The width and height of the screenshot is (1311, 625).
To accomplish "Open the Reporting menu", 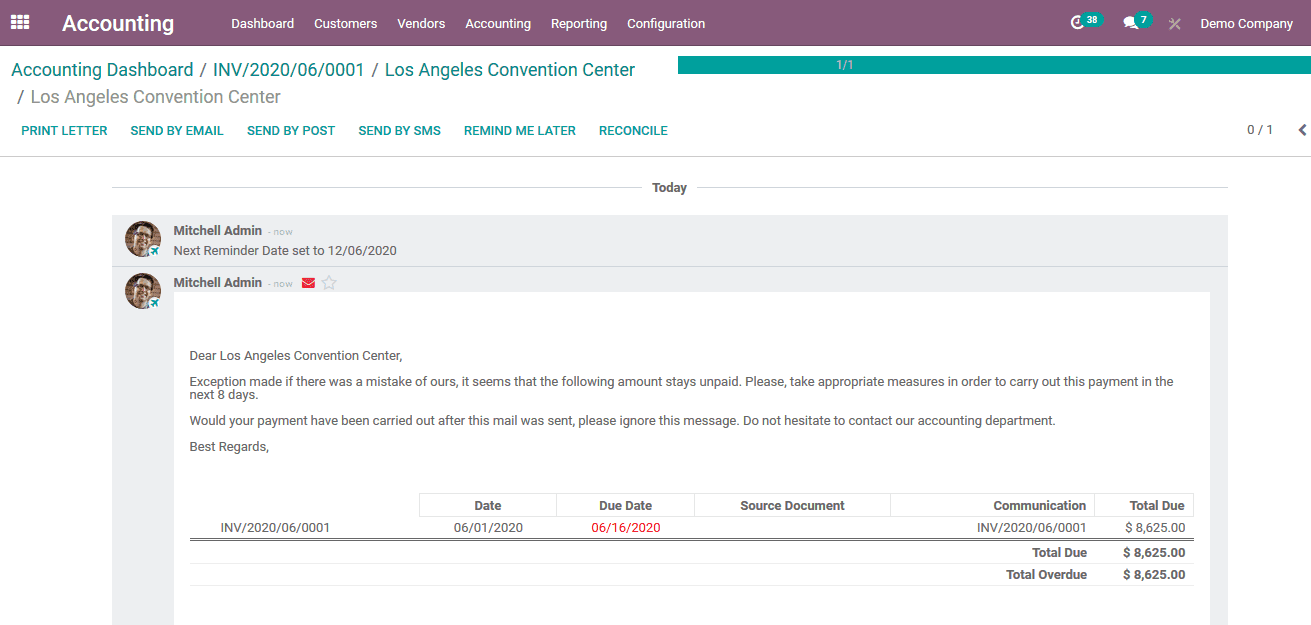I will click(x=579, y=23).
